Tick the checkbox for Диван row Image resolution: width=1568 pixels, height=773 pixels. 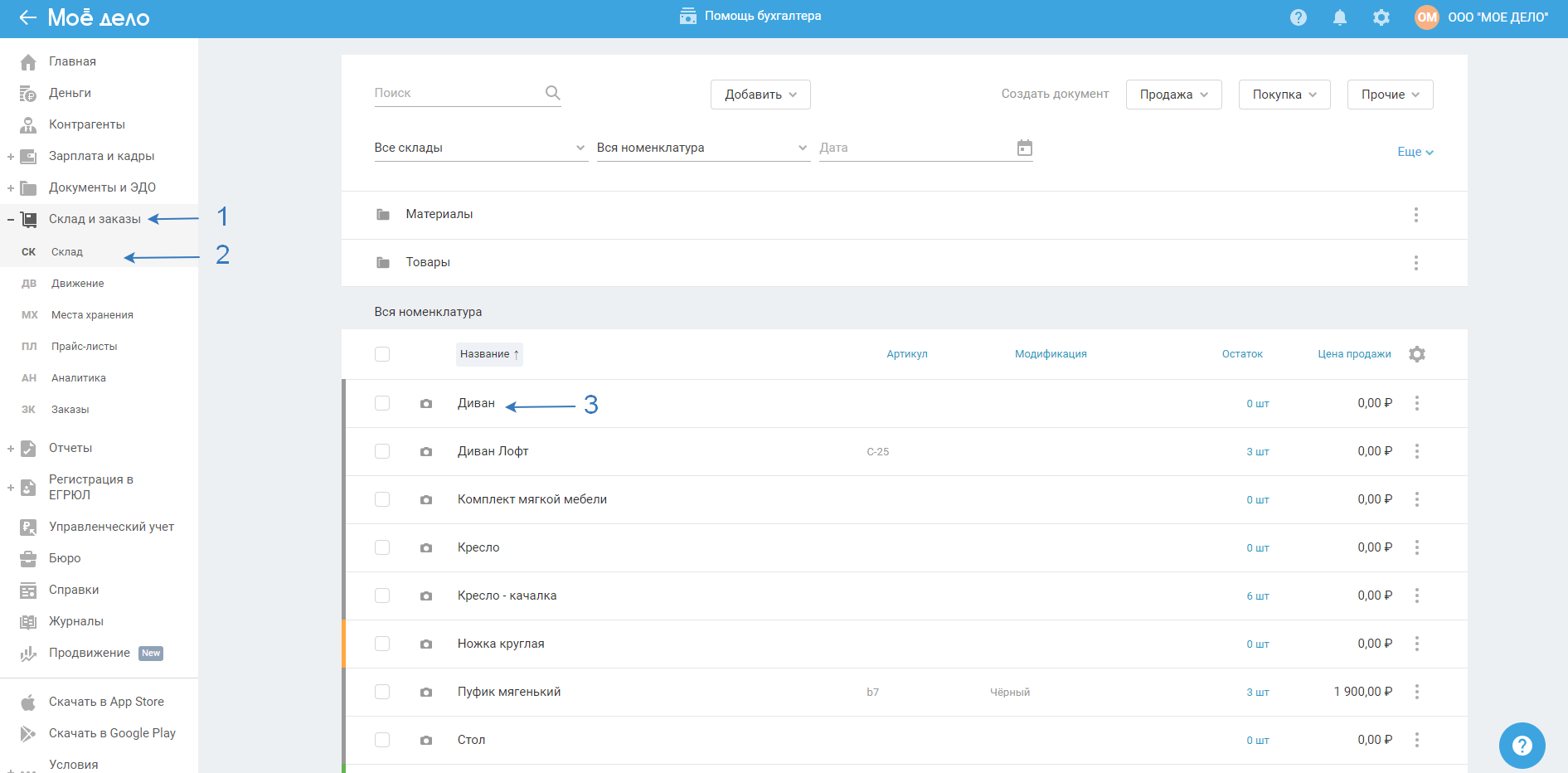[382, 403]
